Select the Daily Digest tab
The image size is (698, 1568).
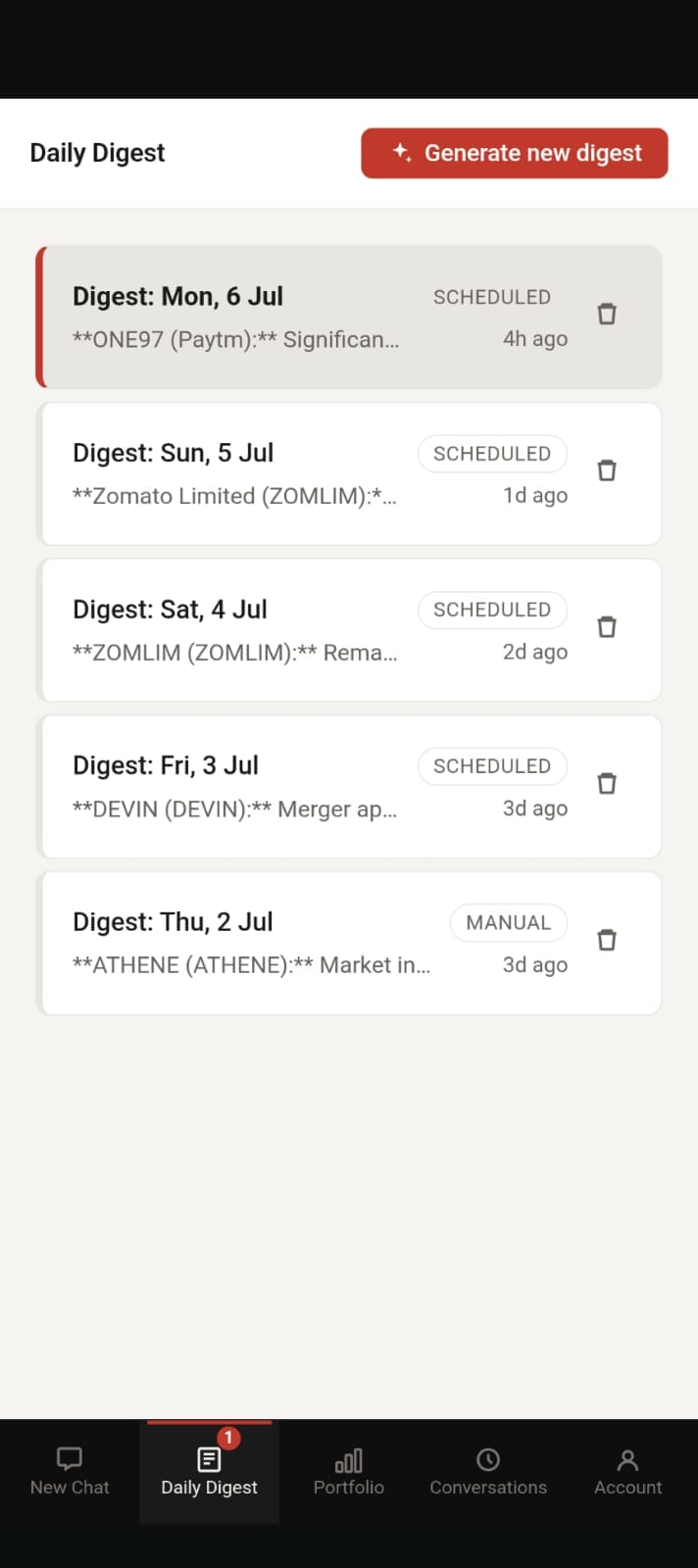click(209, 1472)
